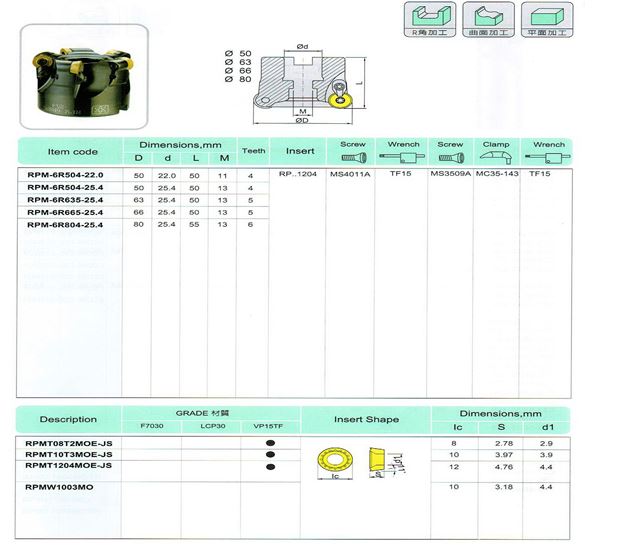
Task: Click the R角加工 corner machining icon
Action: pyautogui.click(x=430, y=20)
